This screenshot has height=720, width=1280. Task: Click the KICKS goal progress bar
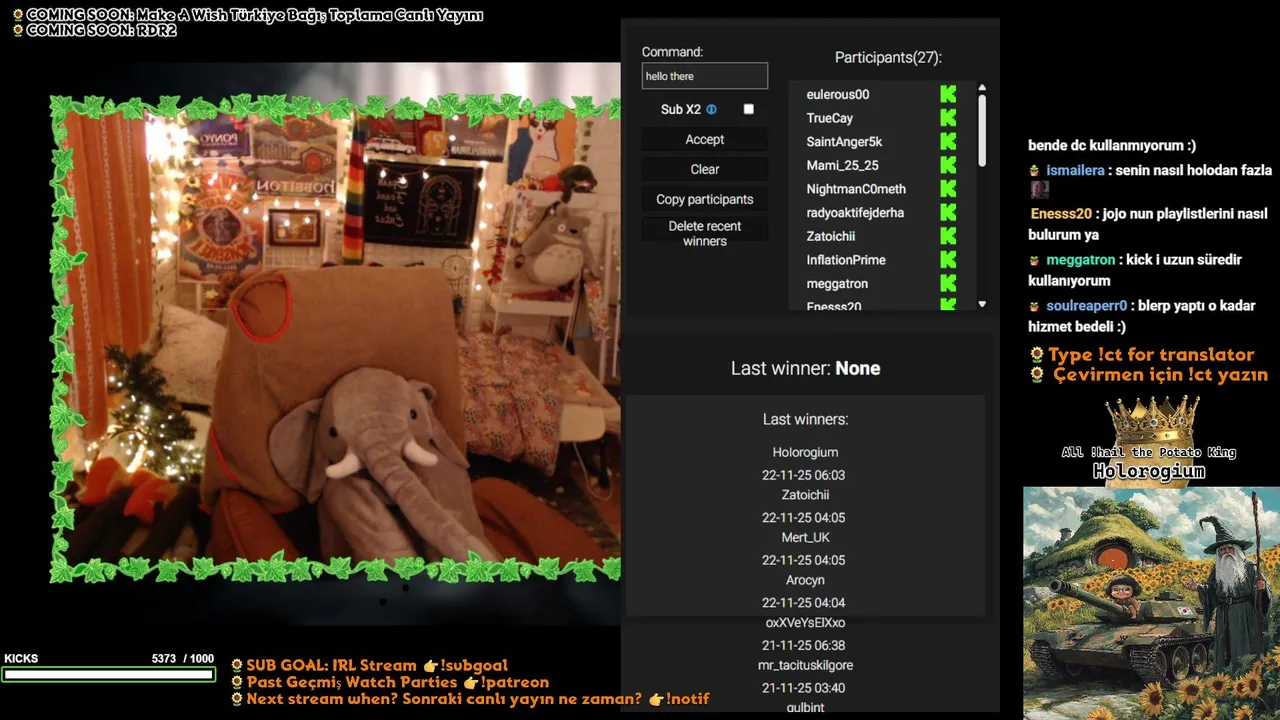point(108,674)
